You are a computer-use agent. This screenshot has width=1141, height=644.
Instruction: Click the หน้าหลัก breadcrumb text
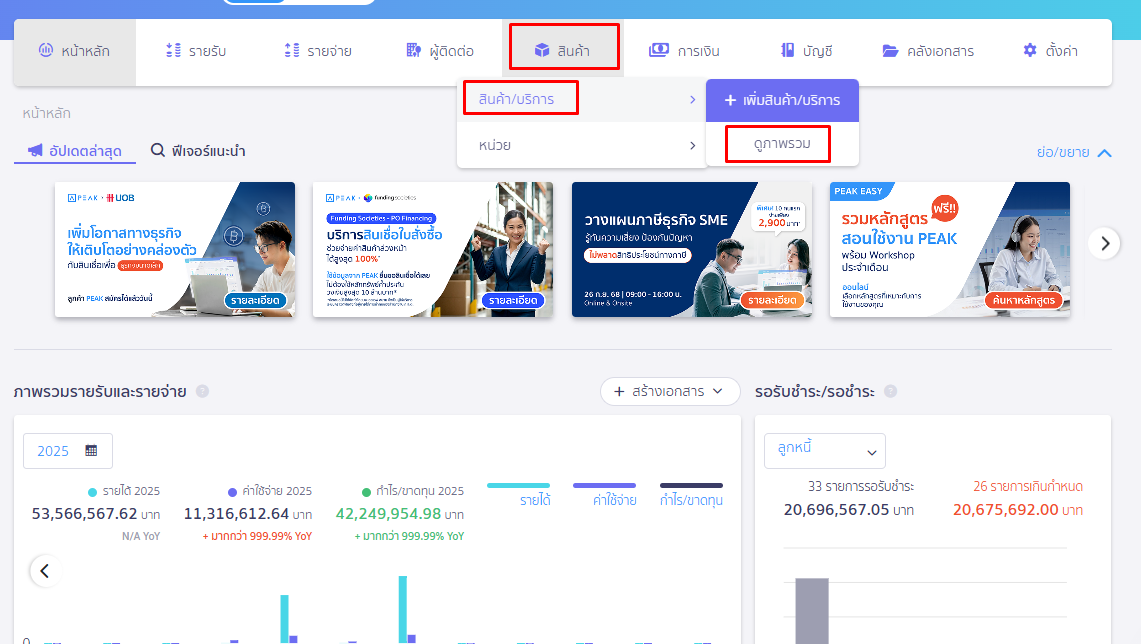(x=47, y=114)
